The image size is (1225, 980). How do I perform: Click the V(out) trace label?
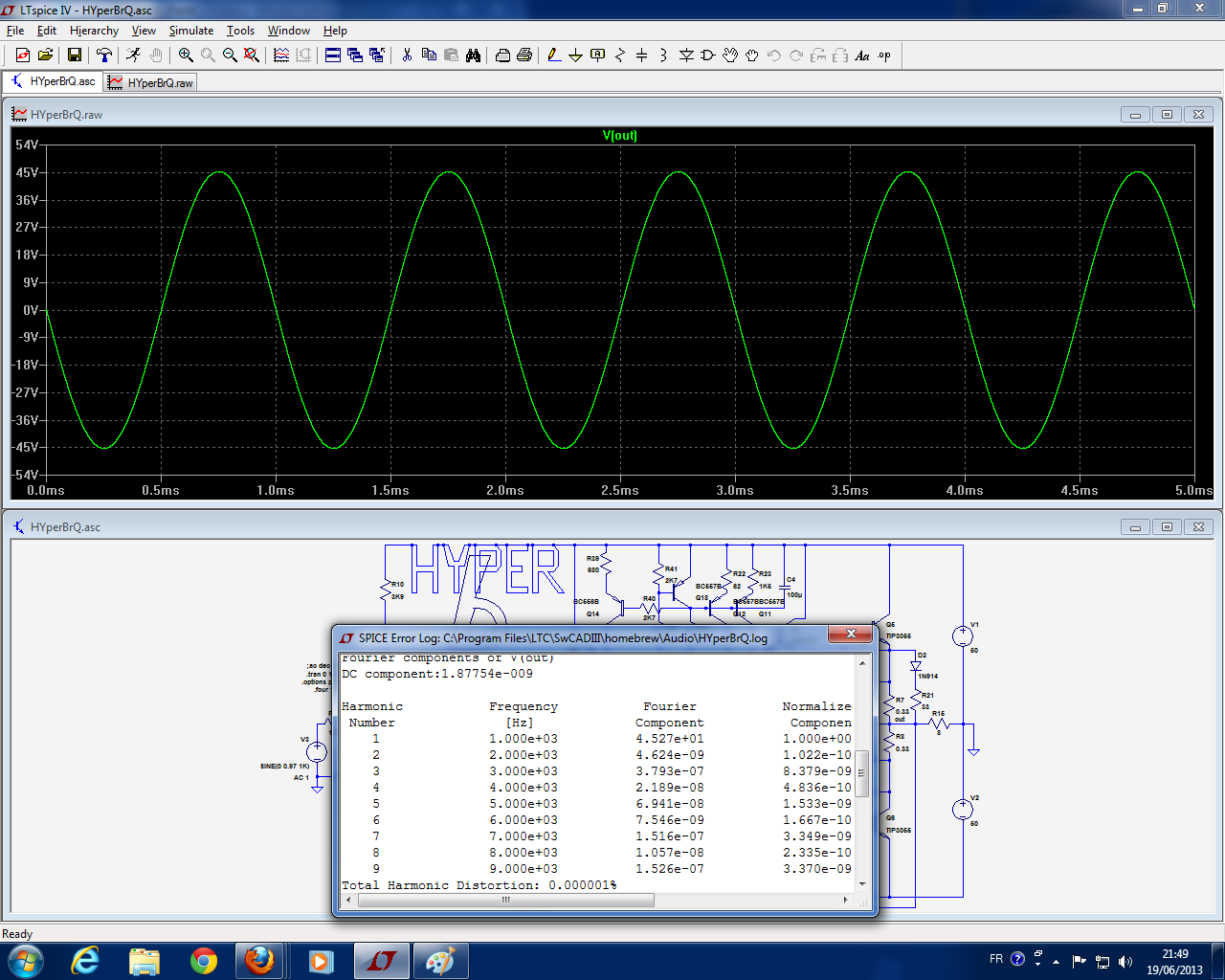[x=619, y=135]
